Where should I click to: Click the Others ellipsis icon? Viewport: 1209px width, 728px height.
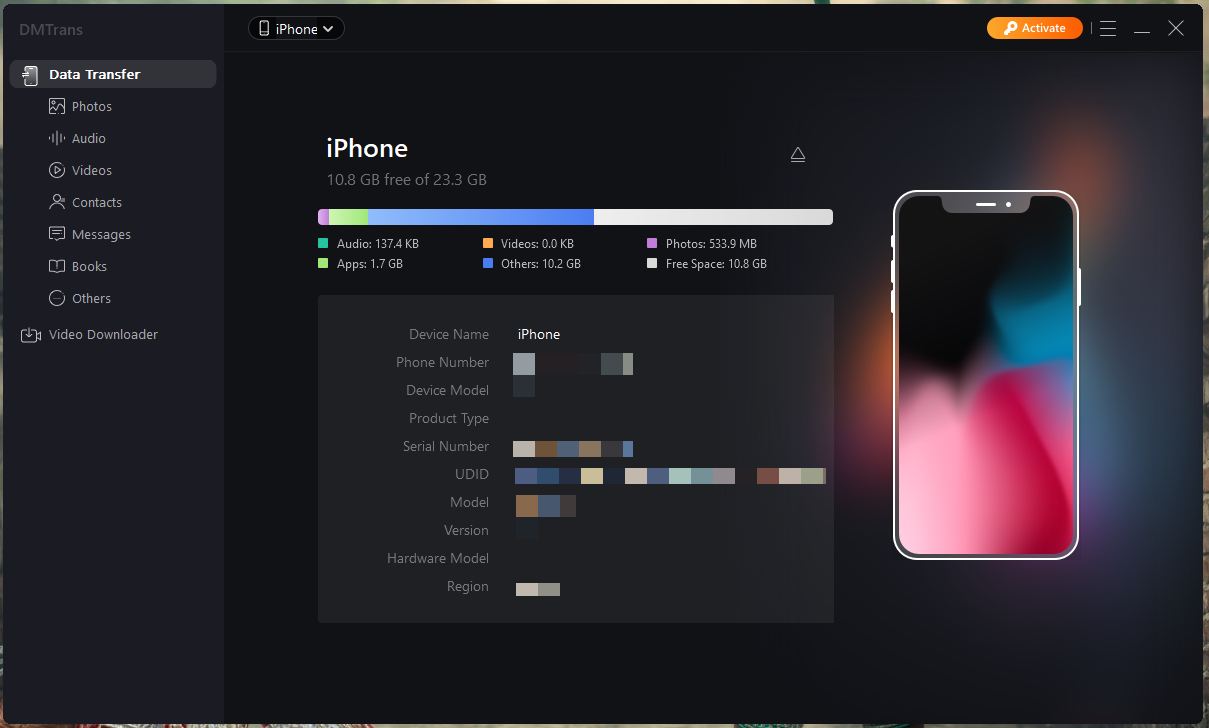[57, 298]
